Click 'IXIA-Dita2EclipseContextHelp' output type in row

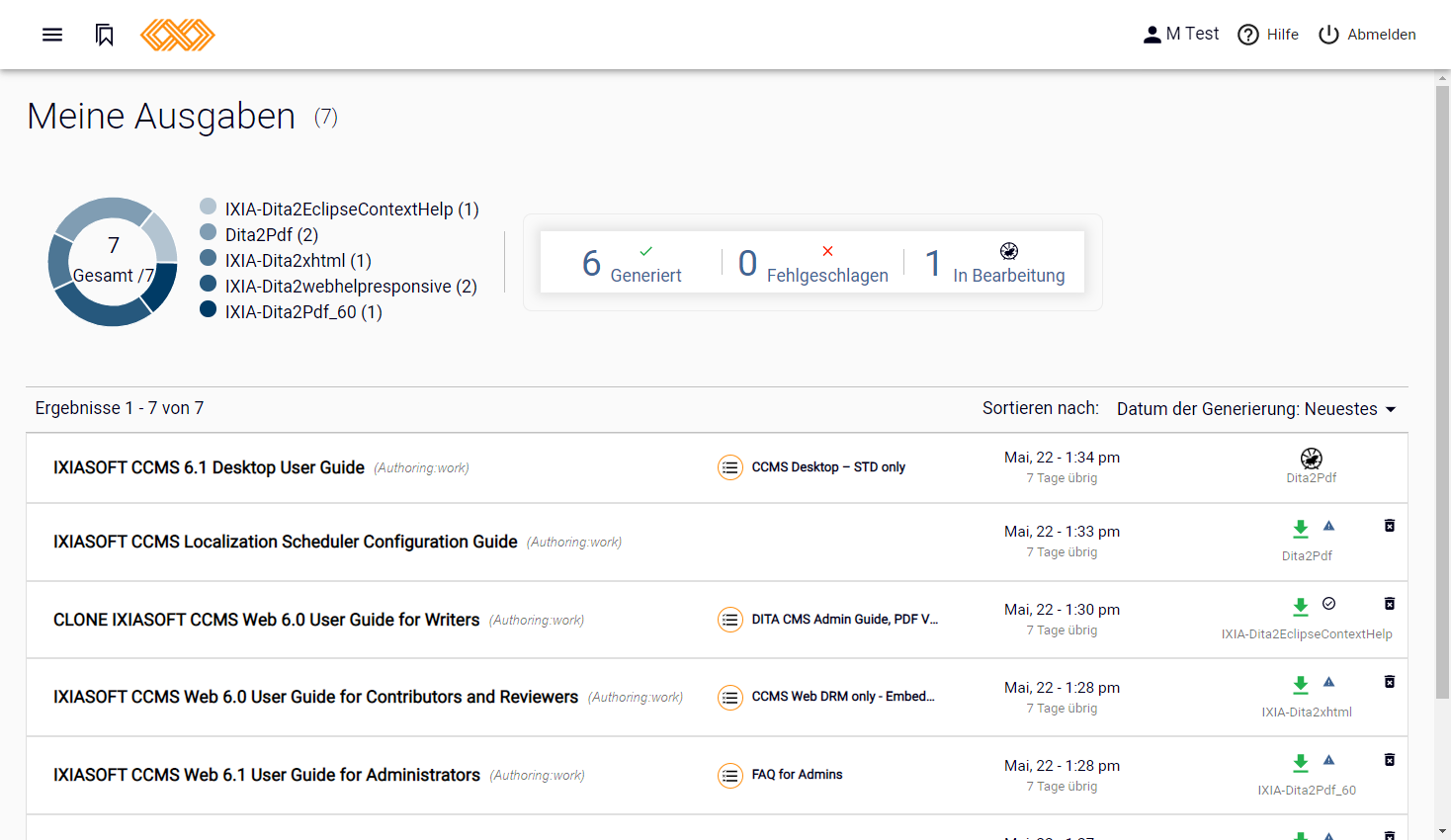click(x=1307, y=634)
